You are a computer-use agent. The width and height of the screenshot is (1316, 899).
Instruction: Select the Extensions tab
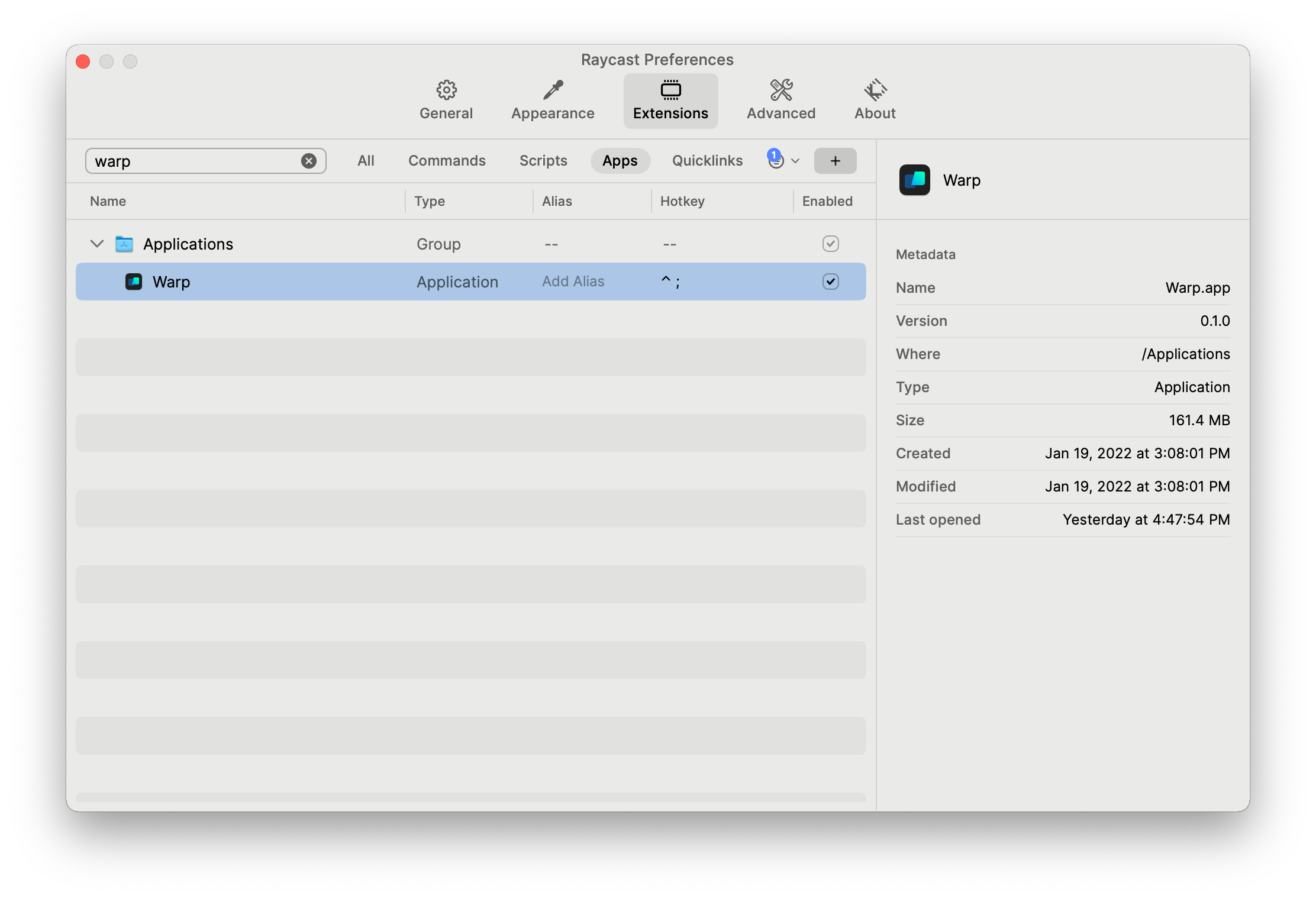click(x=670, y=101)
